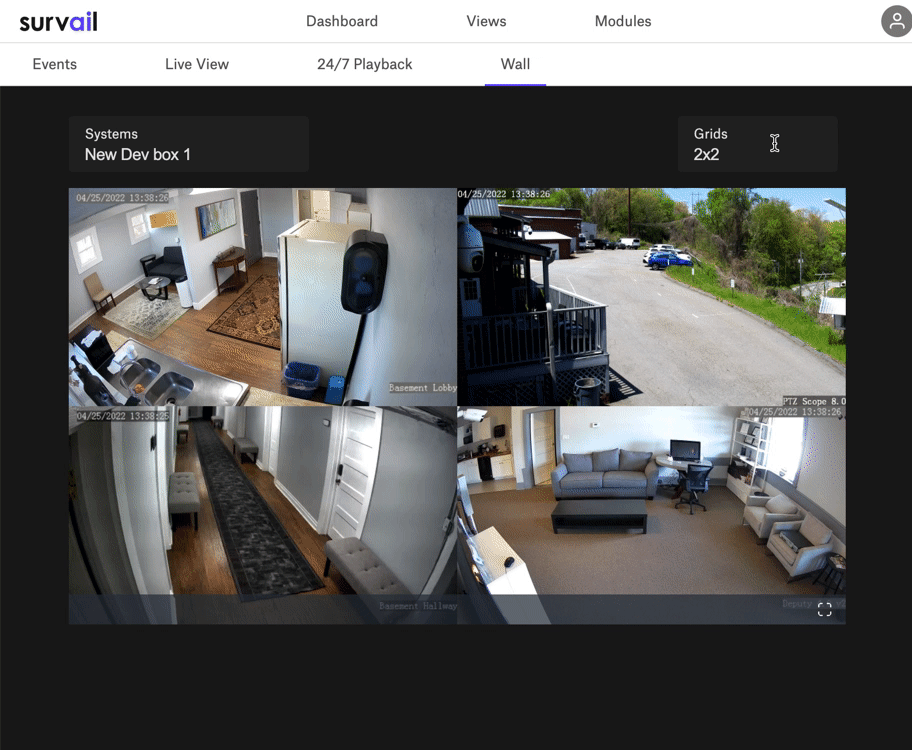Click the PTZ Scope 8.0 camera label
The width and height of the screenshot is (912, 750).
coord(814,401)
